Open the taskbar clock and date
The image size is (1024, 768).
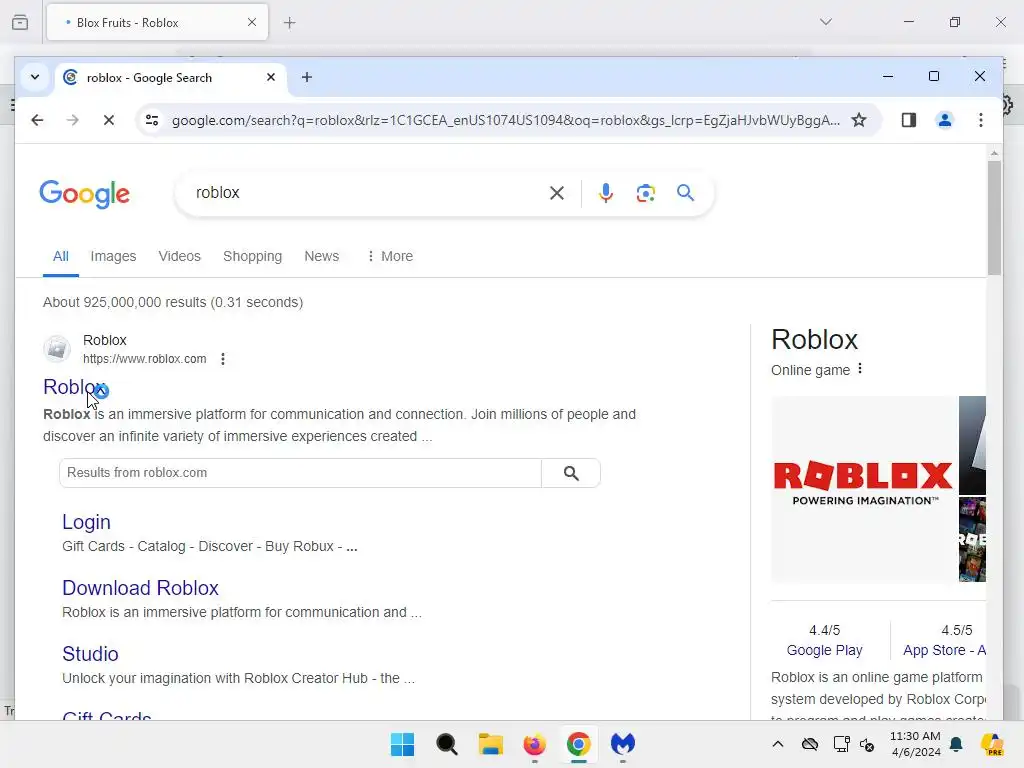915,744
